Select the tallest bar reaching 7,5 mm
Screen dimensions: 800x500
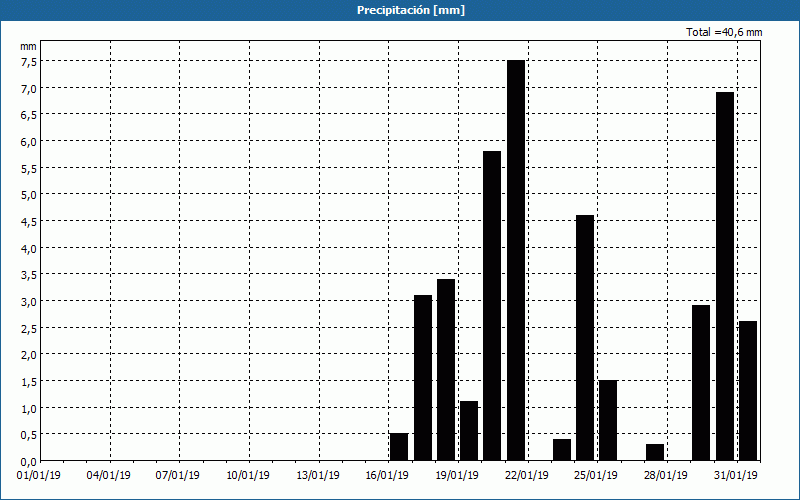click(x=516, y=260)
